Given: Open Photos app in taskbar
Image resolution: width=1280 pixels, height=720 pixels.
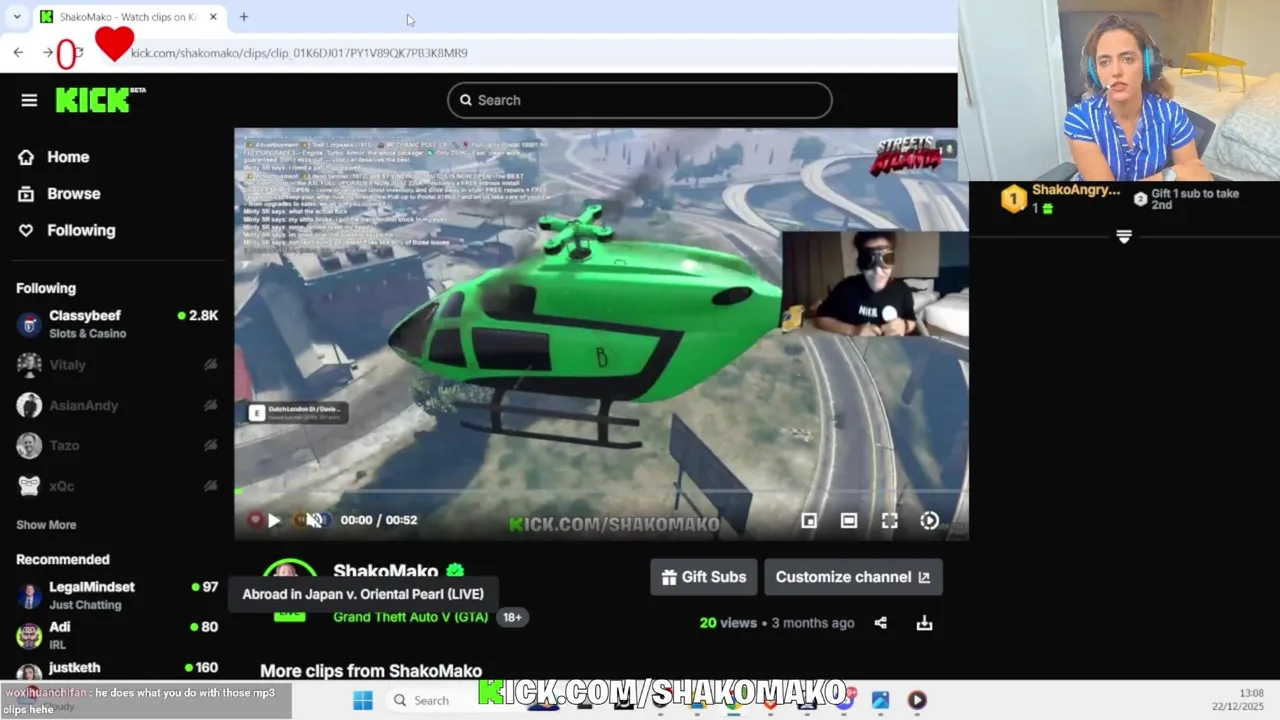Looking at the screenshot, I should click(x=880, y=700).
